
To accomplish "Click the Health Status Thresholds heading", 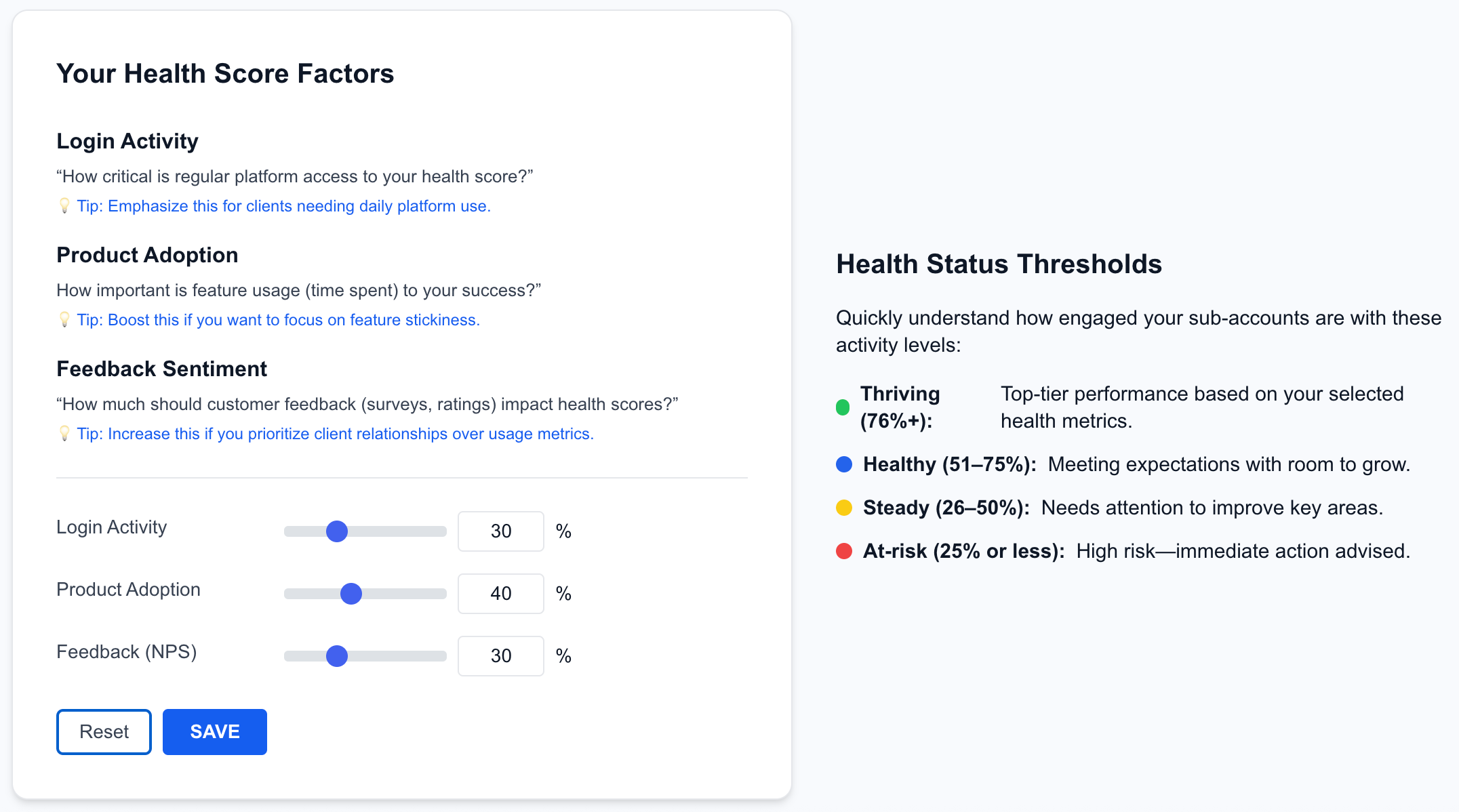I will click(x=999, y=264).
